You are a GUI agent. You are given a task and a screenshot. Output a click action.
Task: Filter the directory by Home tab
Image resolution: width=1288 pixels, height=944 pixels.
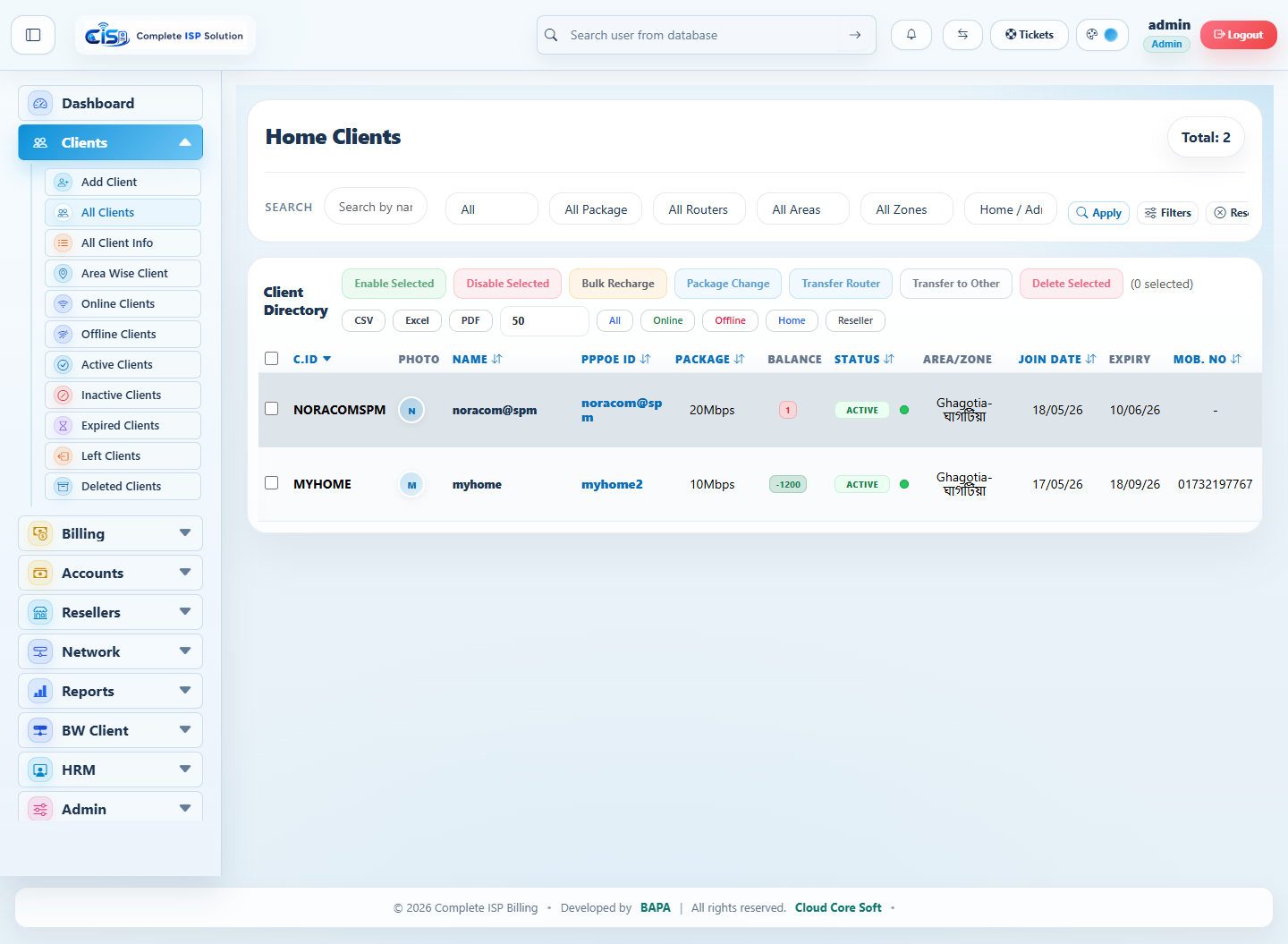792,321
